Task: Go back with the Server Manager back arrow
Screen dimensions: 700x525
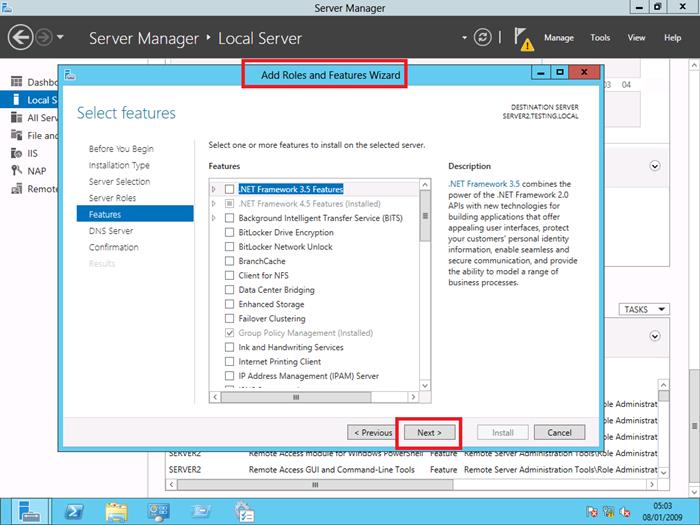Action: tap(20, 38)
